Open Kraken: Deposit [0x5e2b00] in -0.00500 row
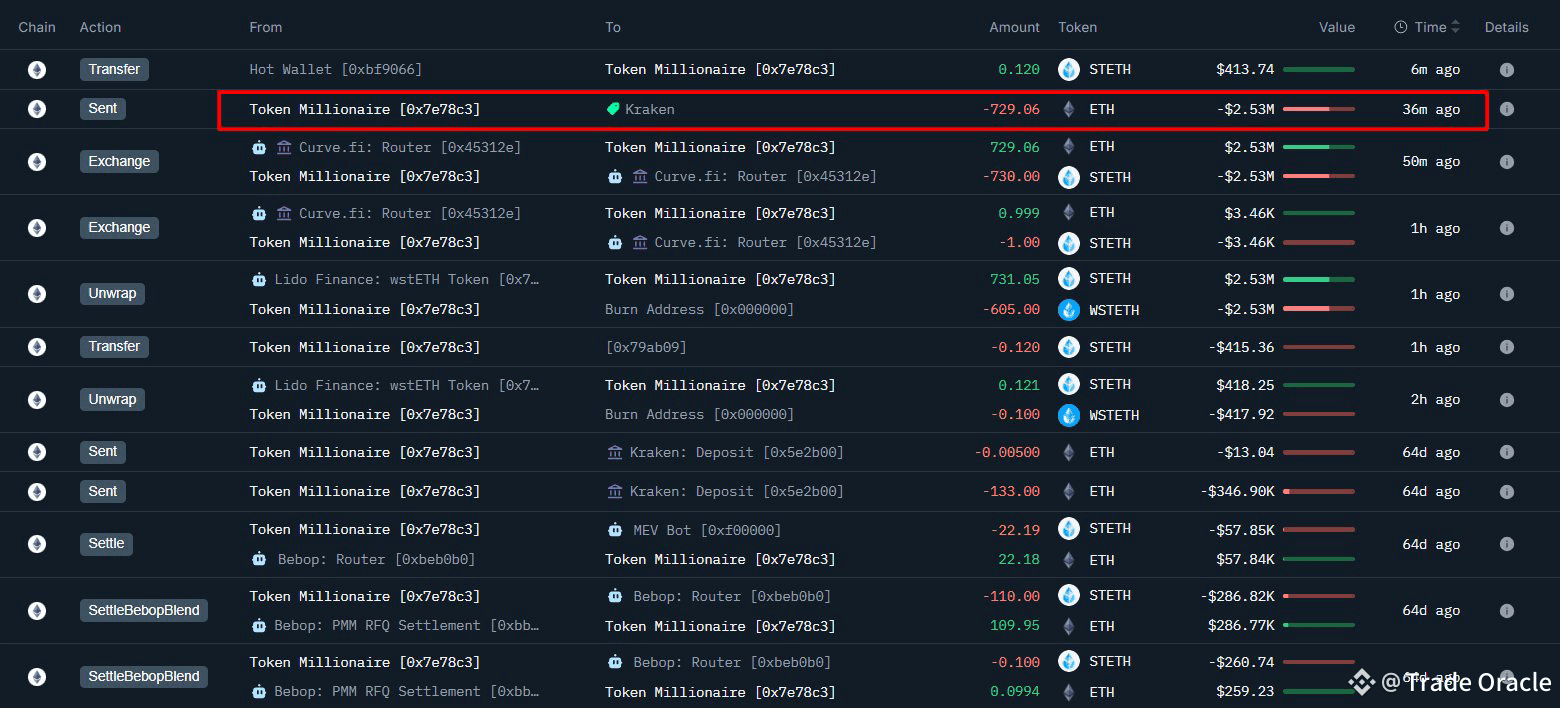Image resolution: width=1560 pixels, height=708 pixels. (x=737, y=453)
